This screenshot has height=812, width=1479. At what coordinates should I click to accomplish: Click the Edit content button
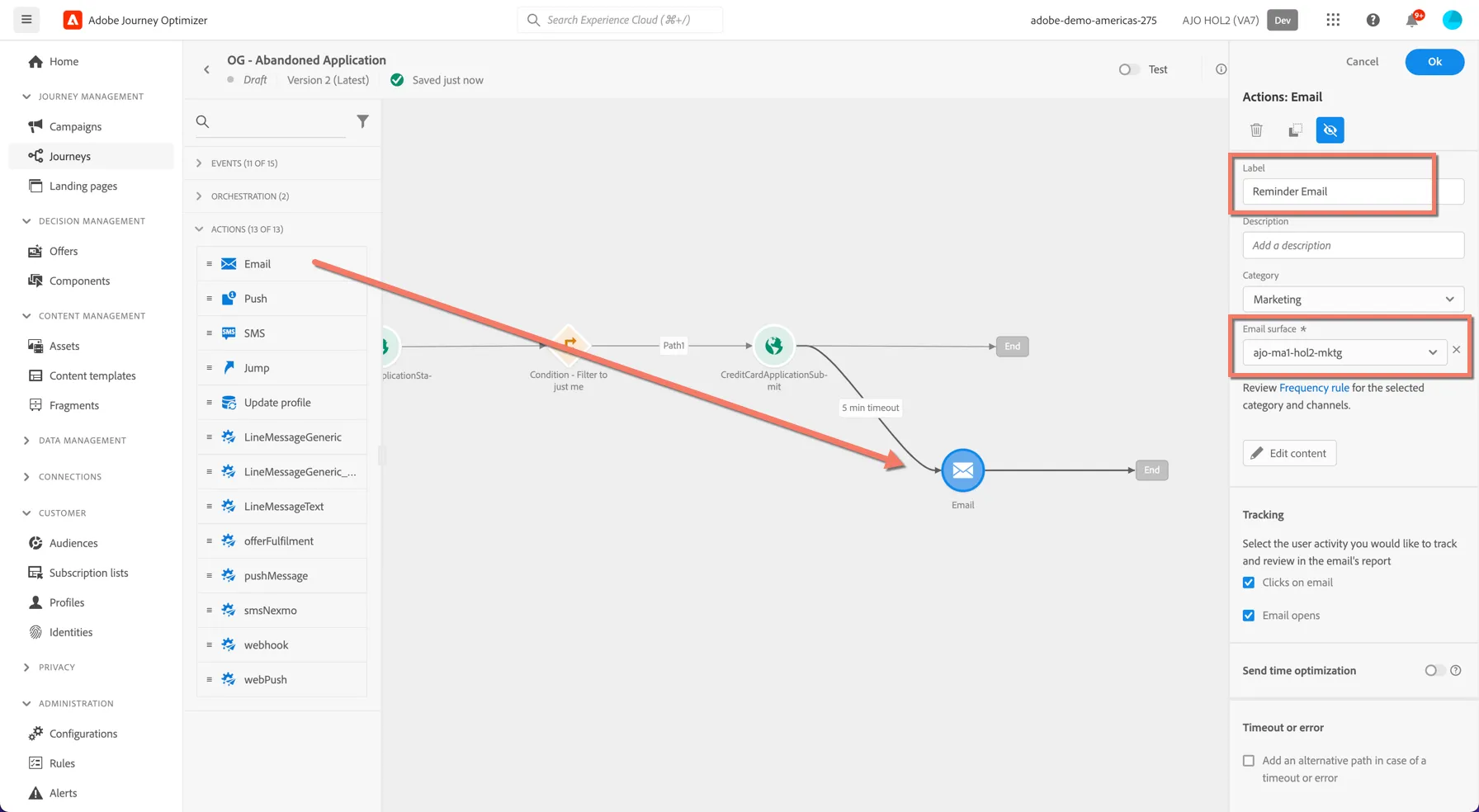point(1289,453)
